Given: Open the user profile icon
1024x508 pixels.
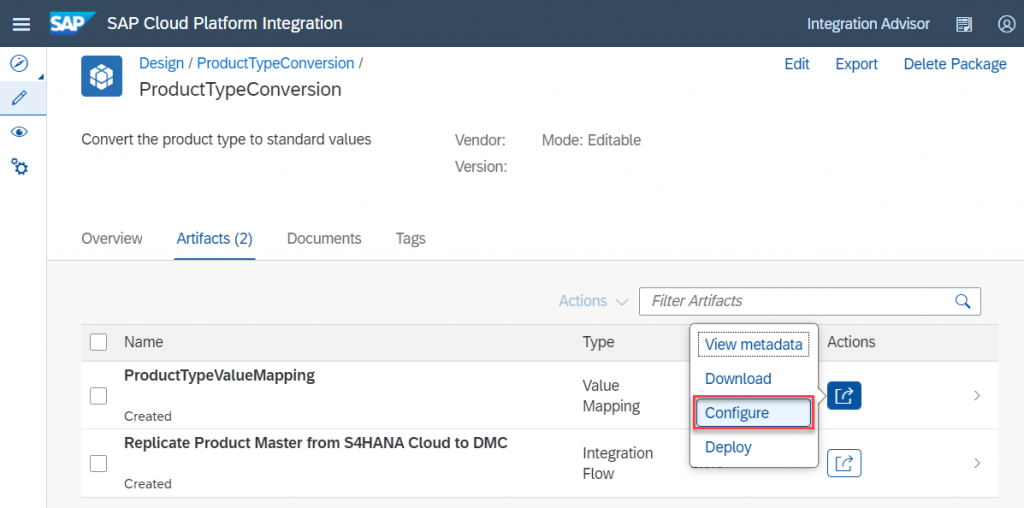Looking at the screenshot, I should 1006,24.
